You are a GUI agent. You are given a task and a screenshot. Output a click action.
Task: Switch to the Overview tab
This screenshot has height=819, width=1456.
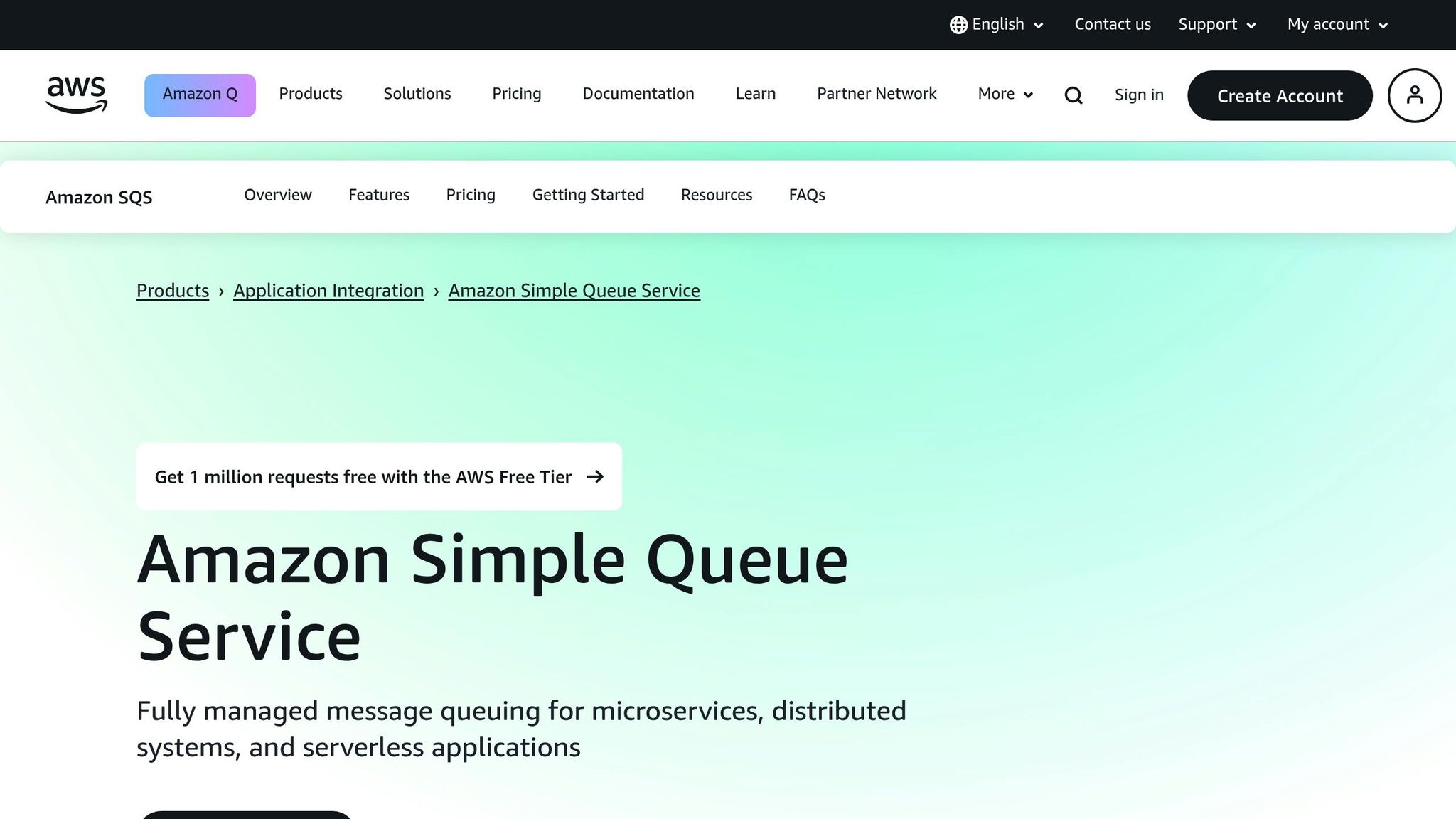278,195
